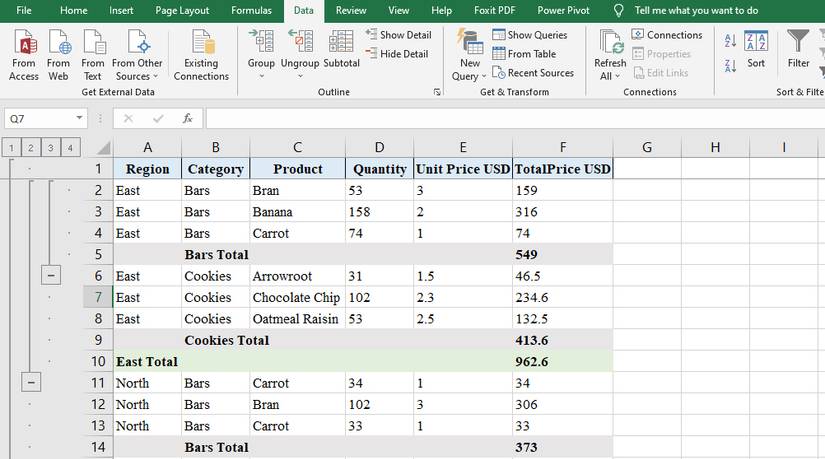Screen dimensions: 825x459
Task: Open Existing Connections
Action: [x=201, y=53]
